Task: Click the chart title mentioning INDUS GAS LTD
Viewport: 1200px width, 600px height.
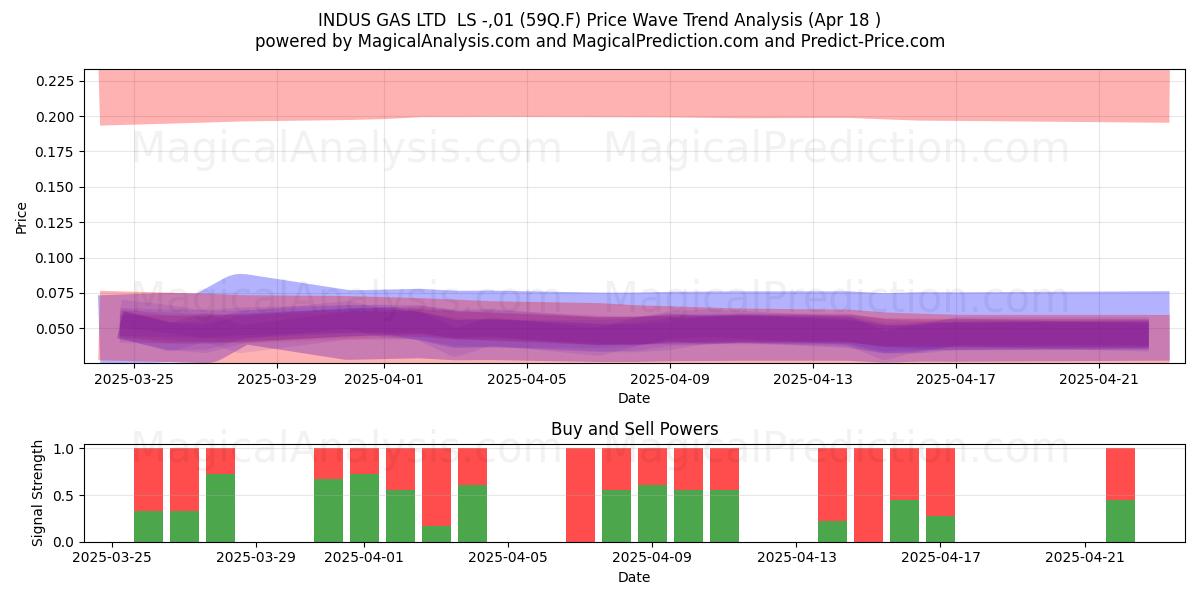Action: 600,20
